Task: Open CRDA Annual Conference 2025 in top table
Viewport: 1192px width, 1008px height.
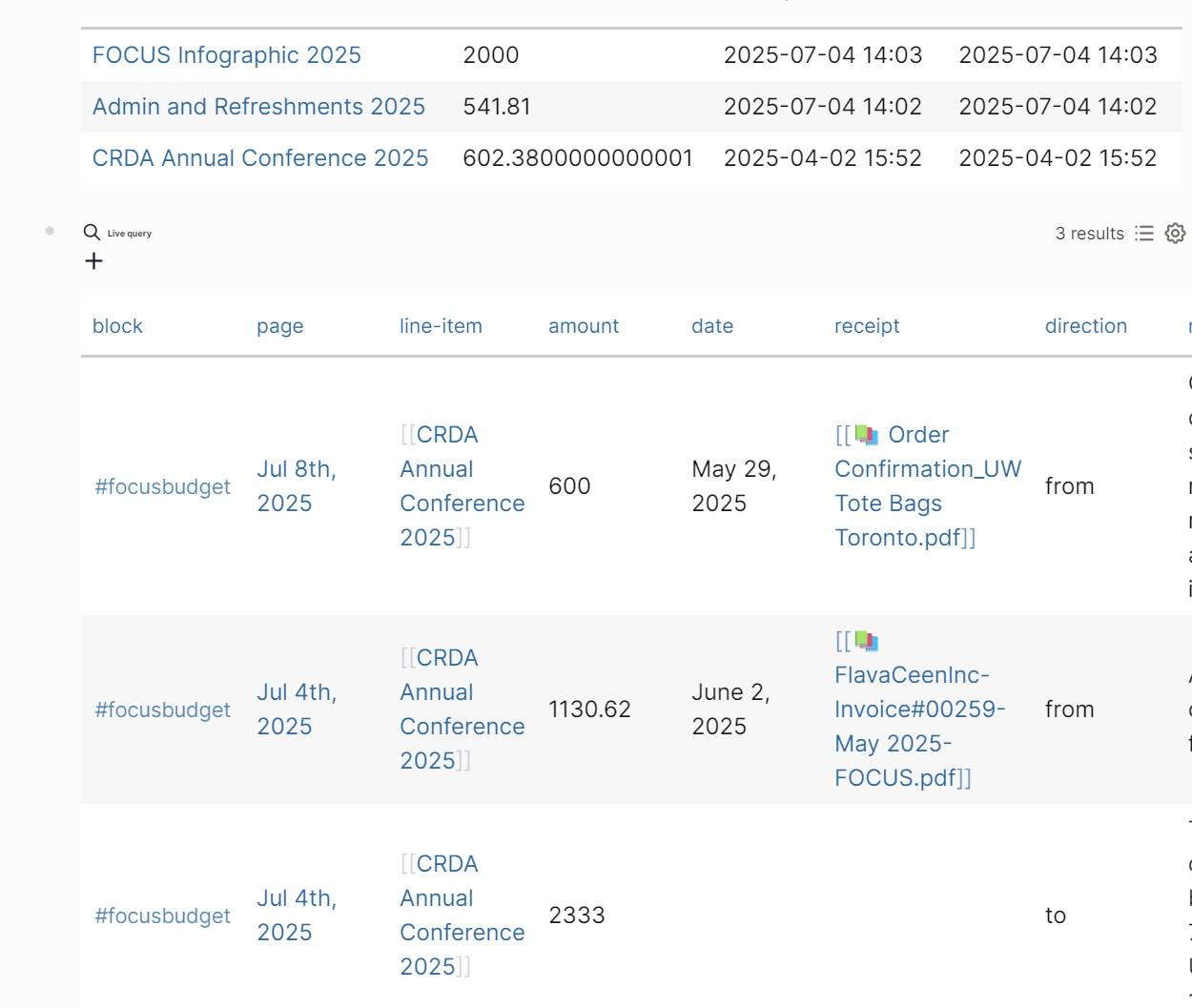Action: 260,158
